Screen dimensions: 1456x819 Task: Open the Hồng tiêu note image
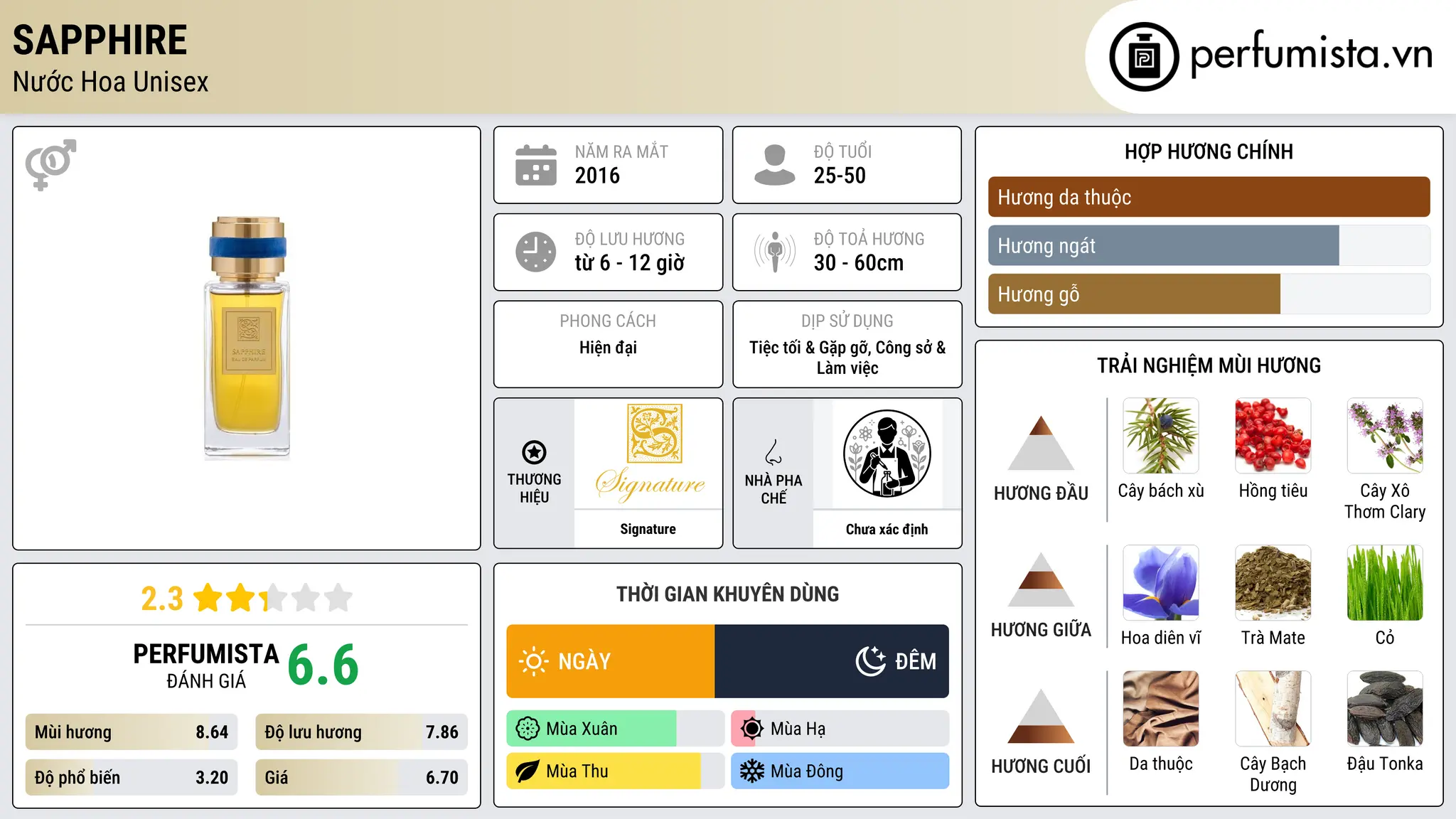[x=1273, y=436]
